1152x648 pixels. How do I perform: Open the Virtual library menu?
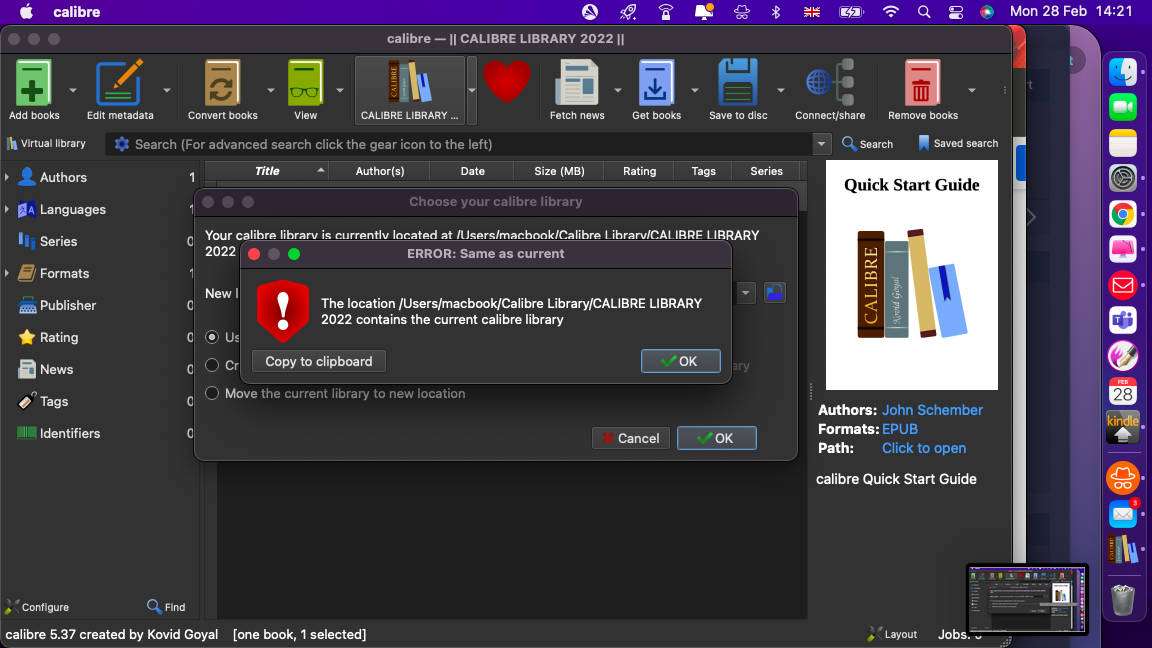pyautogui.click(x=46, y=143)
